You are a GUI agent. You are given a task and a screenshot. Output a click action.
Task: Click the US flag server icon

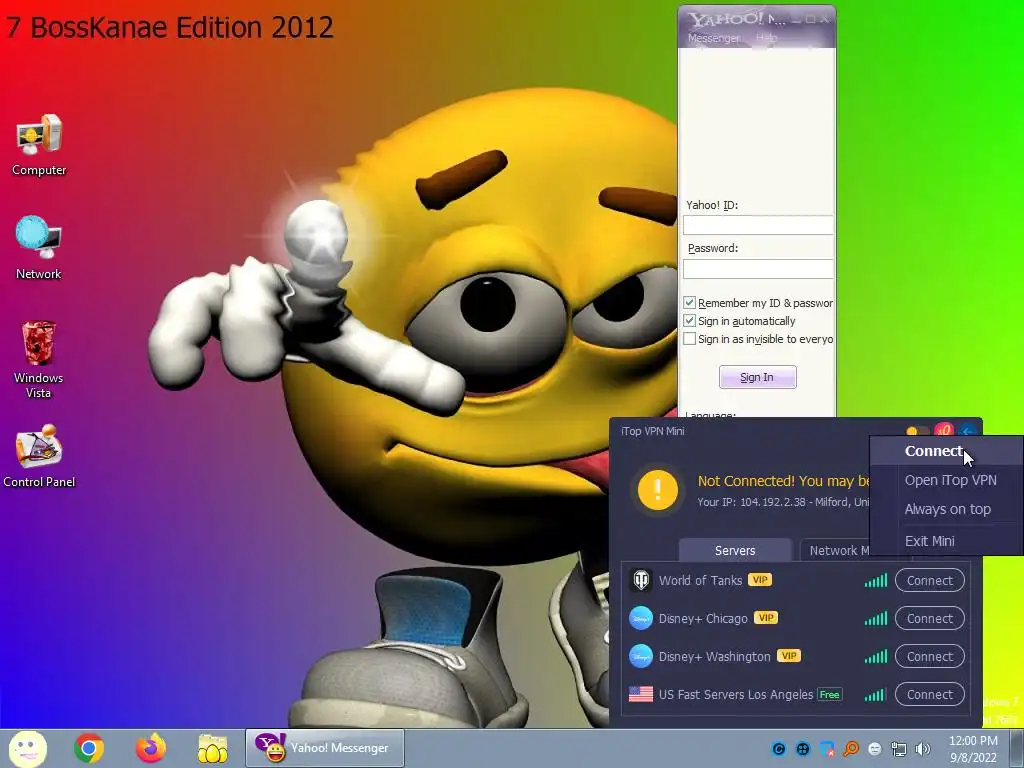coord(641,694)
